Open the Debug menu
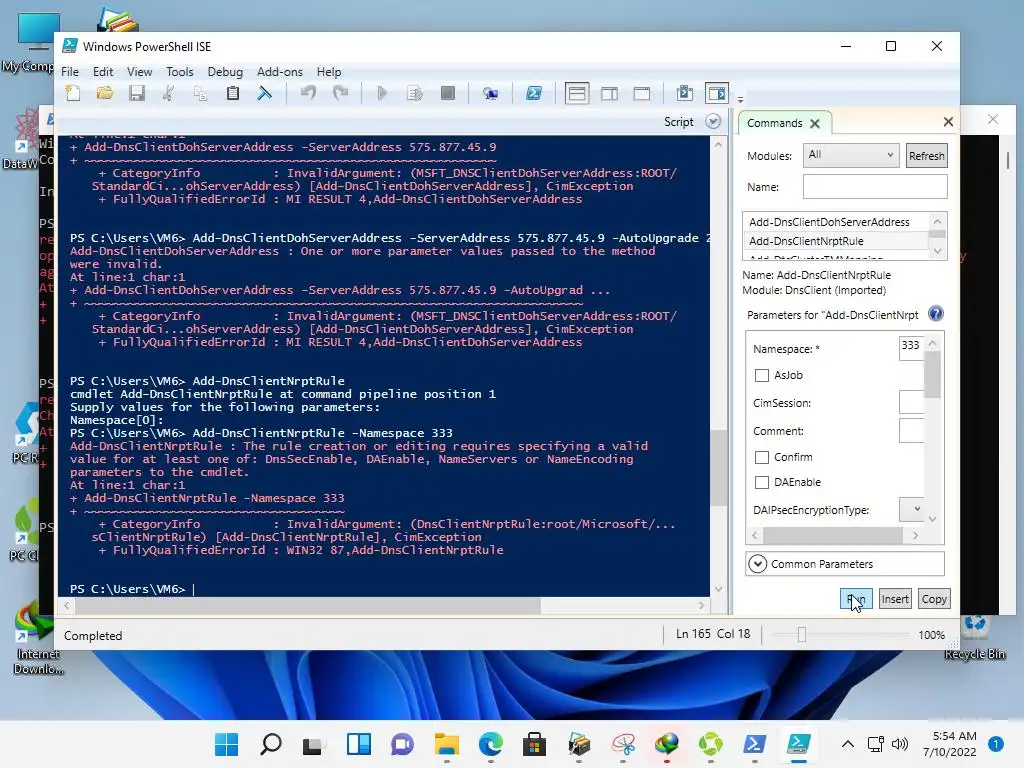The image size is (1024, 768). (225, 72)
